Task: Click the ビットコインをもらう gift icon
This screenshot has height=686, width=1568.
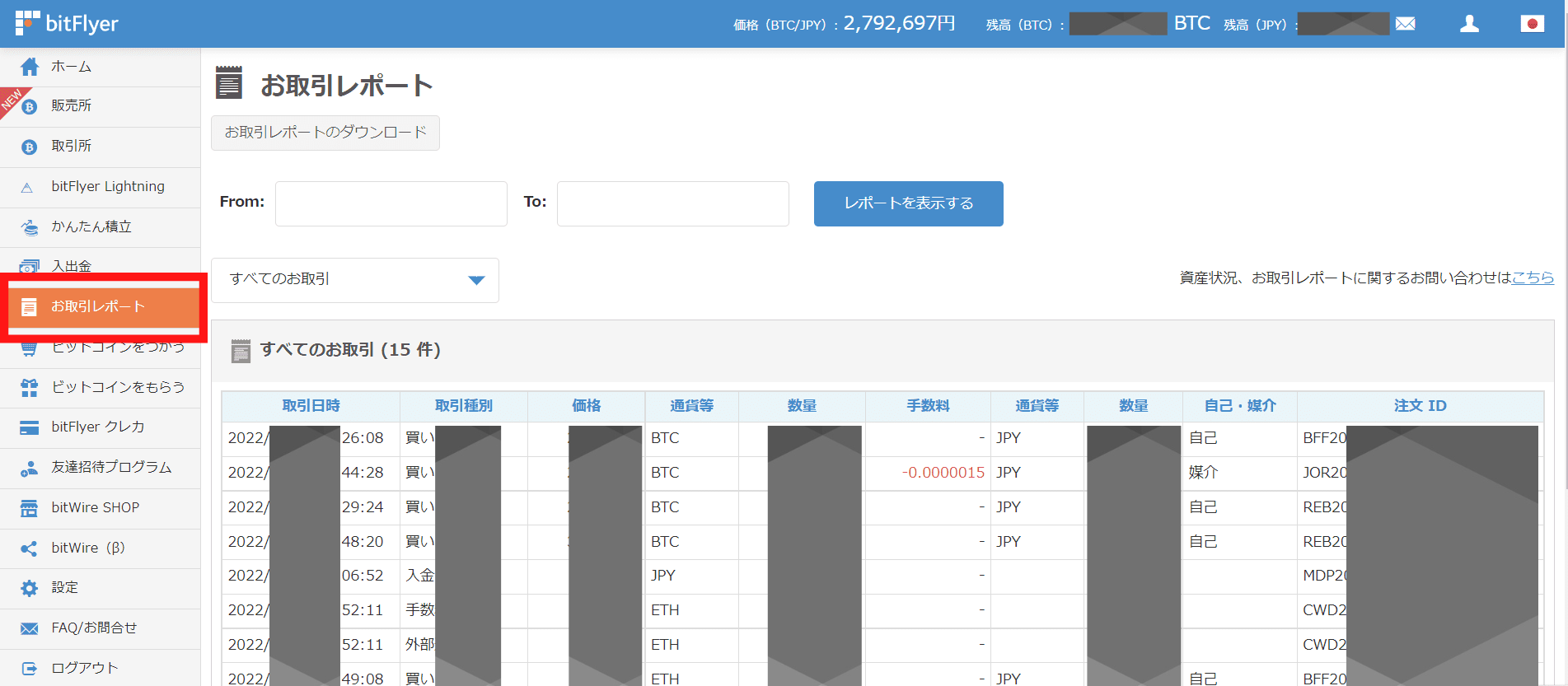Action: pyautogui.click(x=30, y=387)
